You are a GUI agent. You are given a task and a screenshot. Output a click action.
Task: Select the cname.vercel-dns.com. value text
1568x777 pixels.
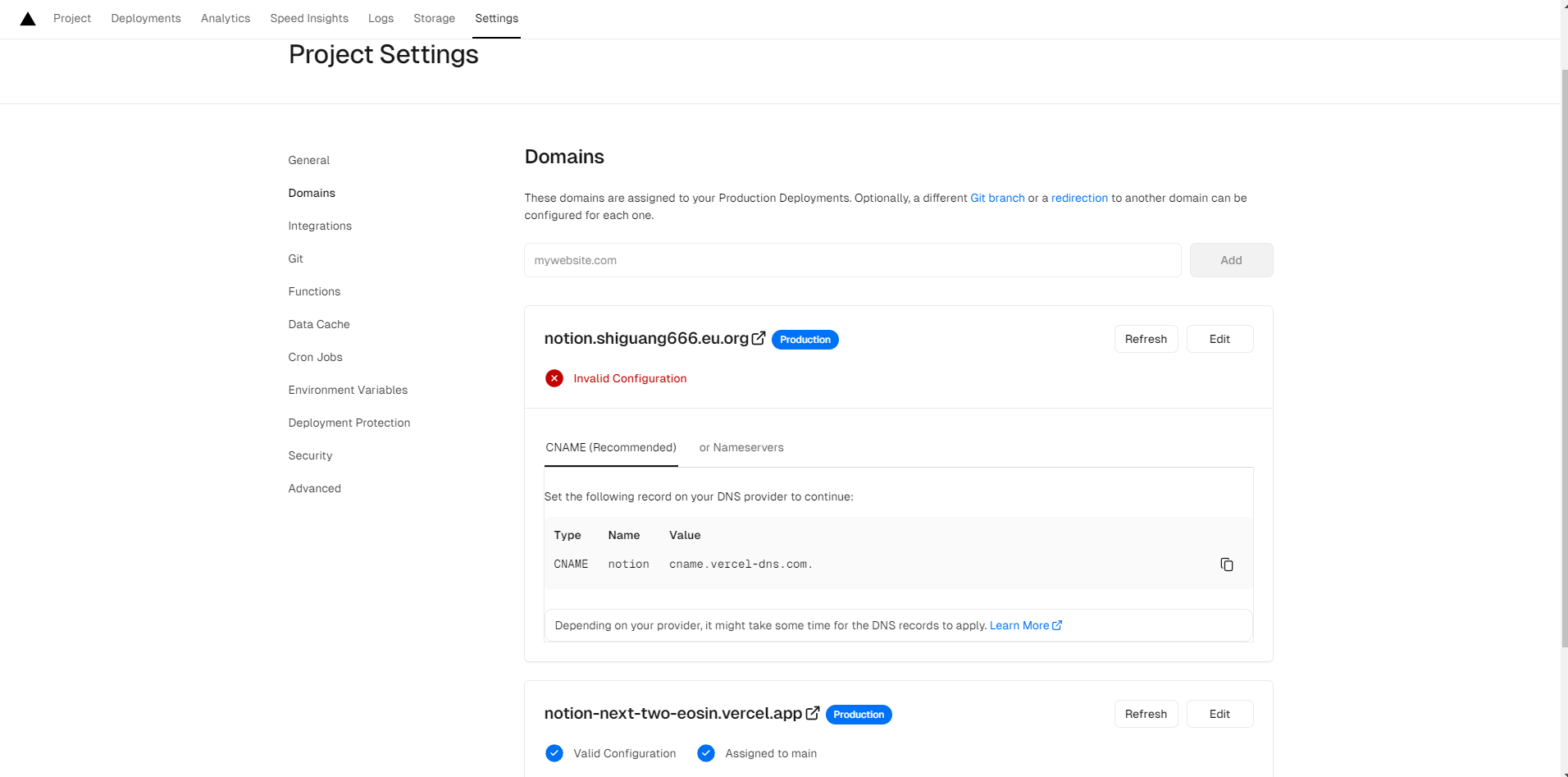click(741, 564)
